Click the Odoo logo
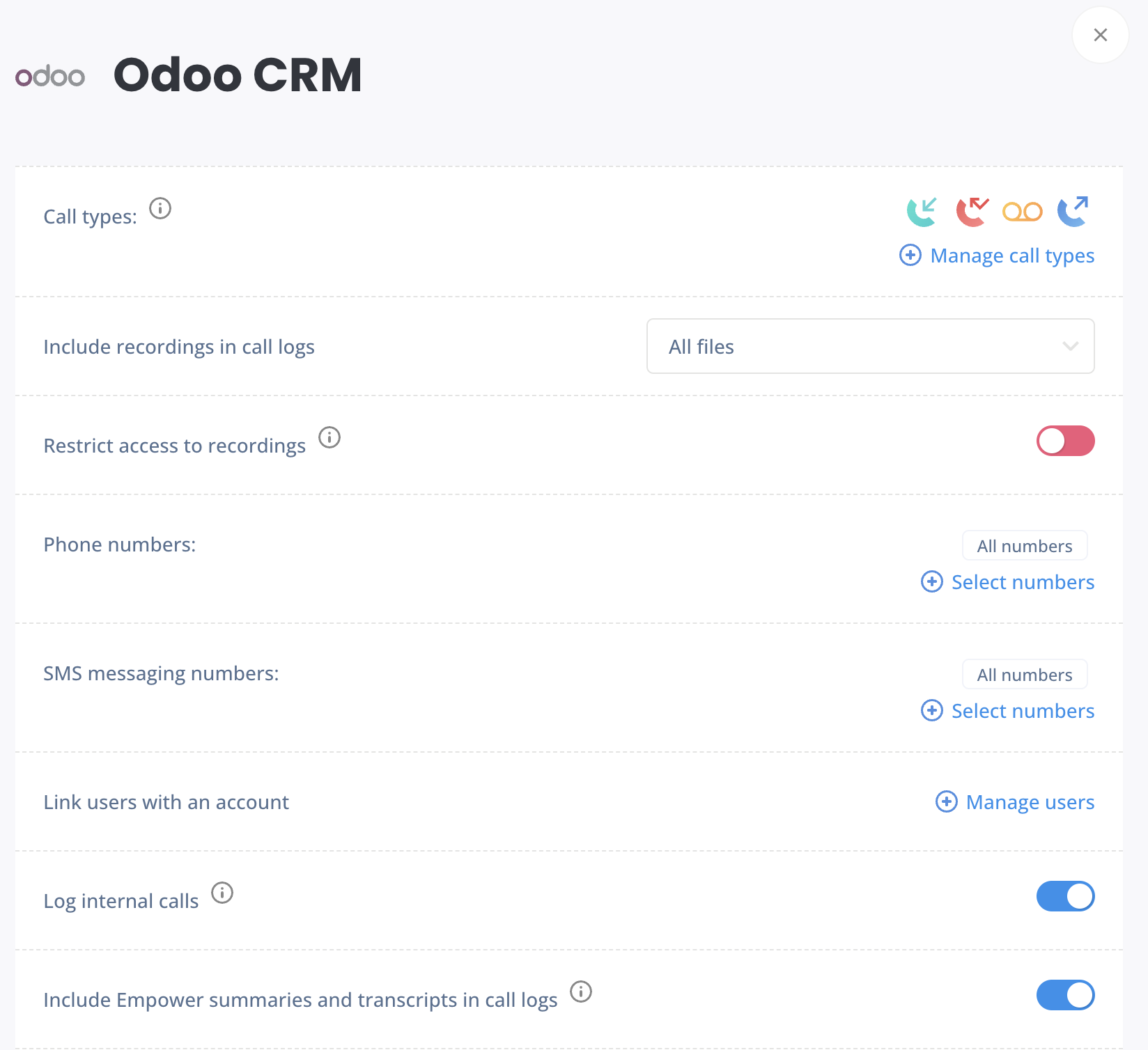Image resolution: width=1148 pixels, height=1050 pixels. coord(50,76)
